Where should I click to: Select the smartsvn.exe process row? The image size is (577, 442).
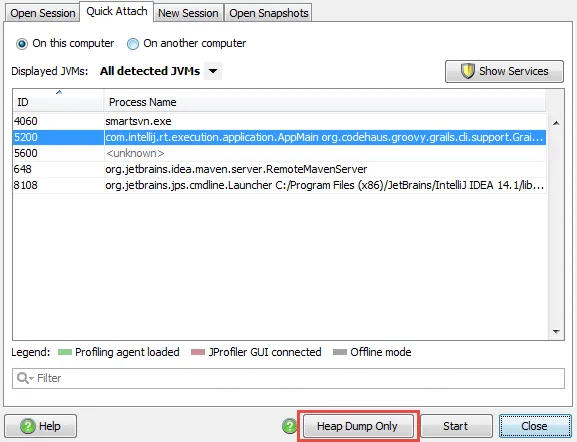coord(279,121)
